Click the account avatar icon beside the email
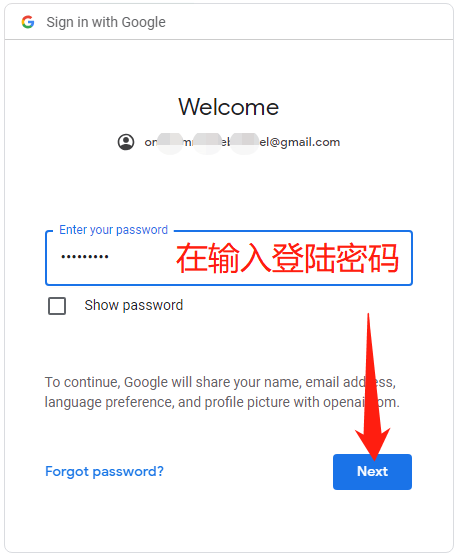 [x=126, y=142]
